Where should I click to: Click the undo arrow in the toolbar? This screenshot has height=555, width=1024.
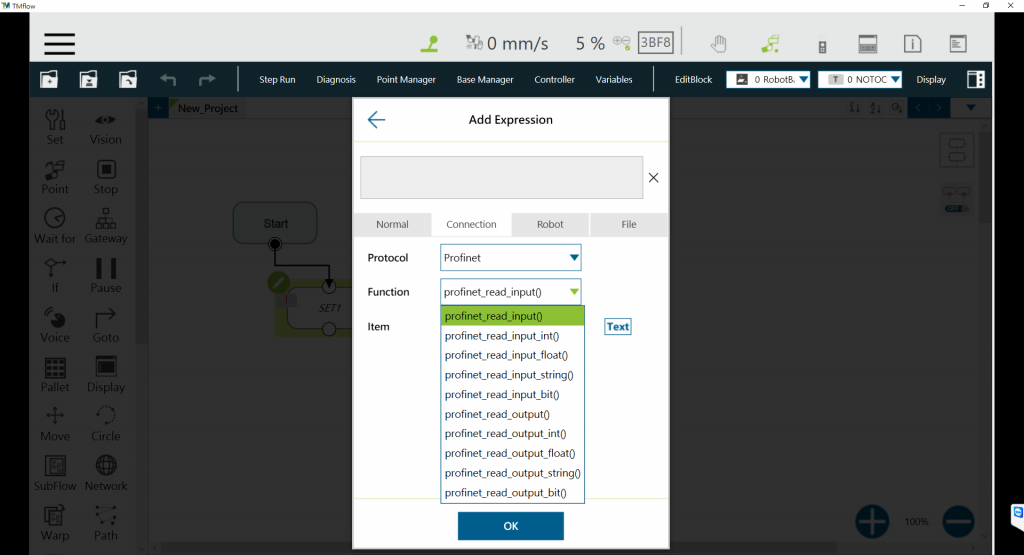pyautogui.click(x=168, y=80)
